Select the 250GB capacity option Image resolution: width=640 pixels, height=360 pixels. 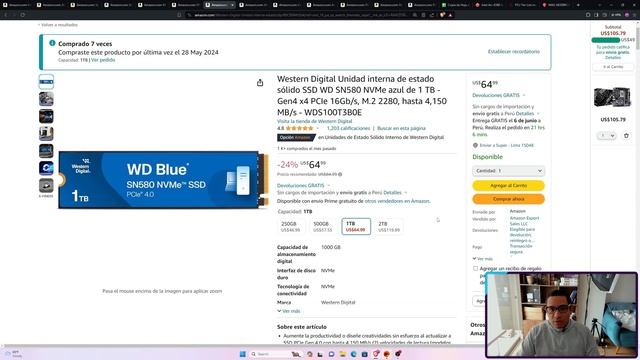coord(291,227)
